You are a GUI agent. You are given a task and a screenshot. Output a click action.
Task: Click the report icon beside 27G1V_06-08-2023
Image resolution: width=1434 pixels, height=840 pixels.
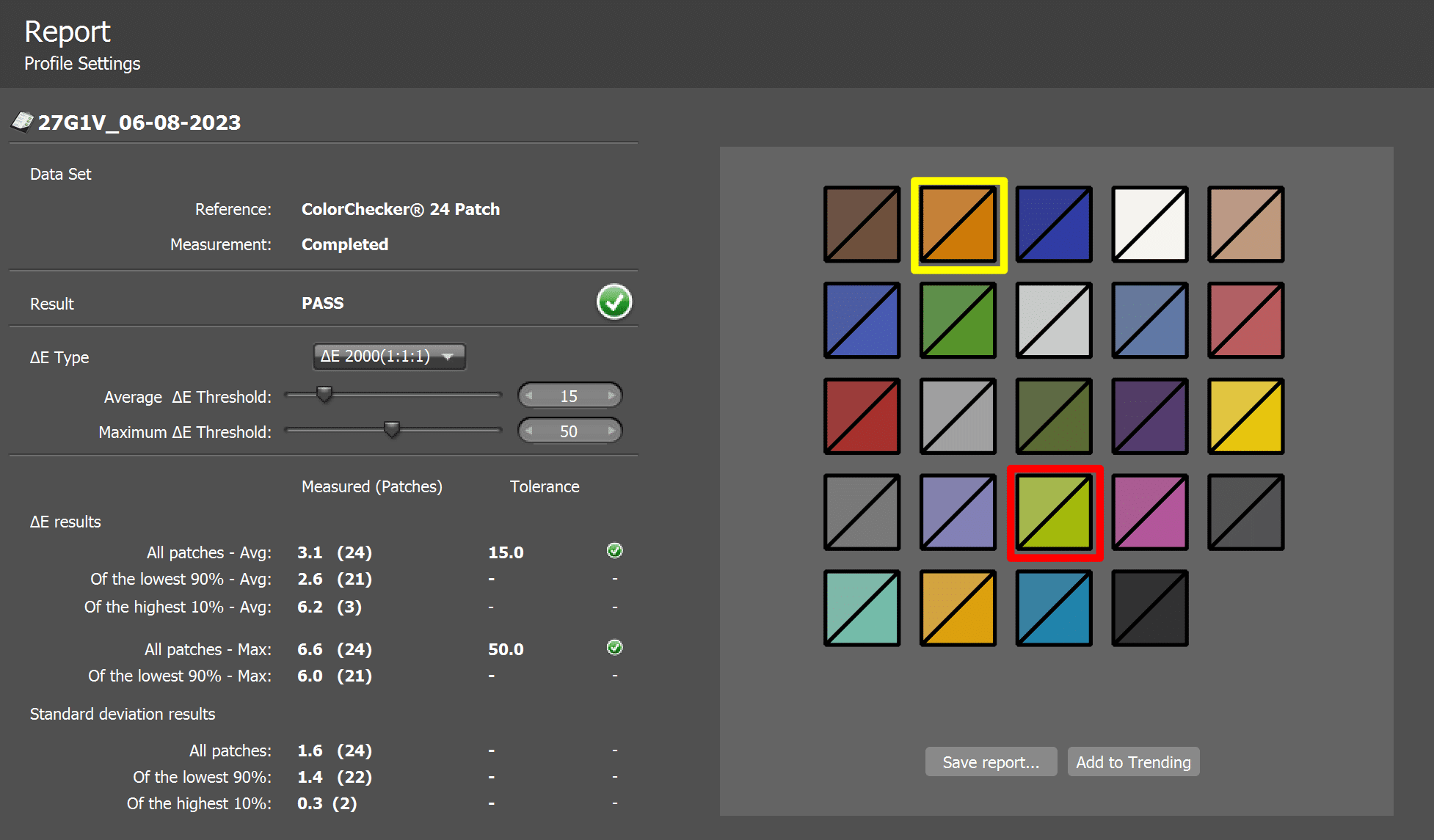[23, 121]
